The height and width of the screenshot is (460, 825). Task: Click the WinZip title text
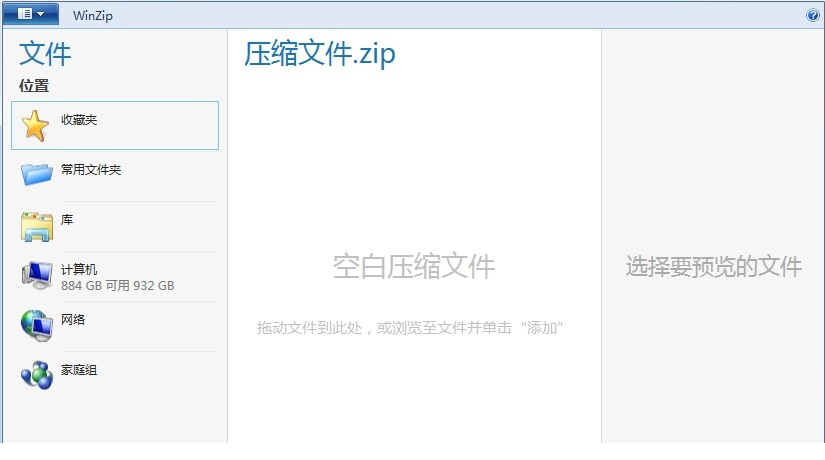click(93, 15)
